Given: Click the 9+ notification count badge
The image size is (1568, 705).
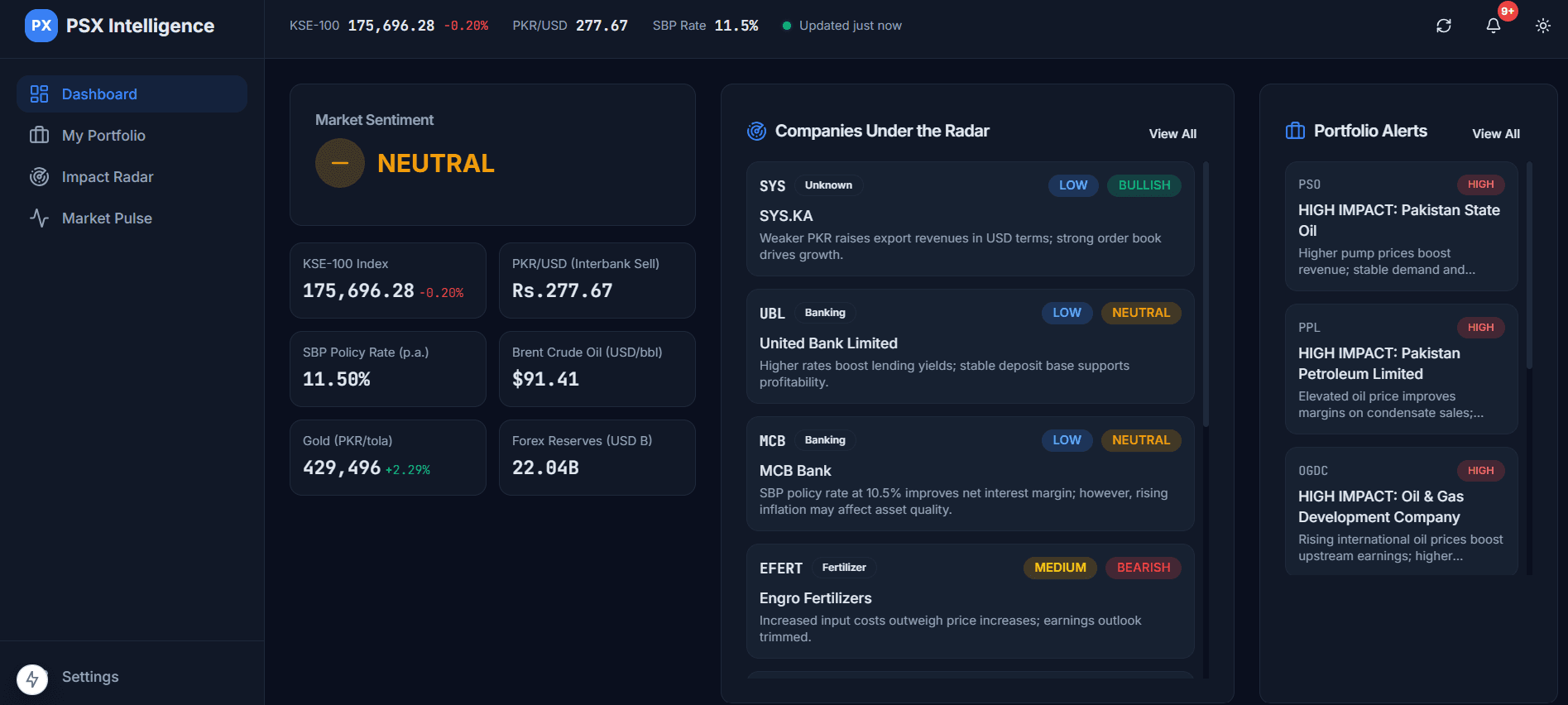Looking at the screenshot, I should tap(1508, 12).
